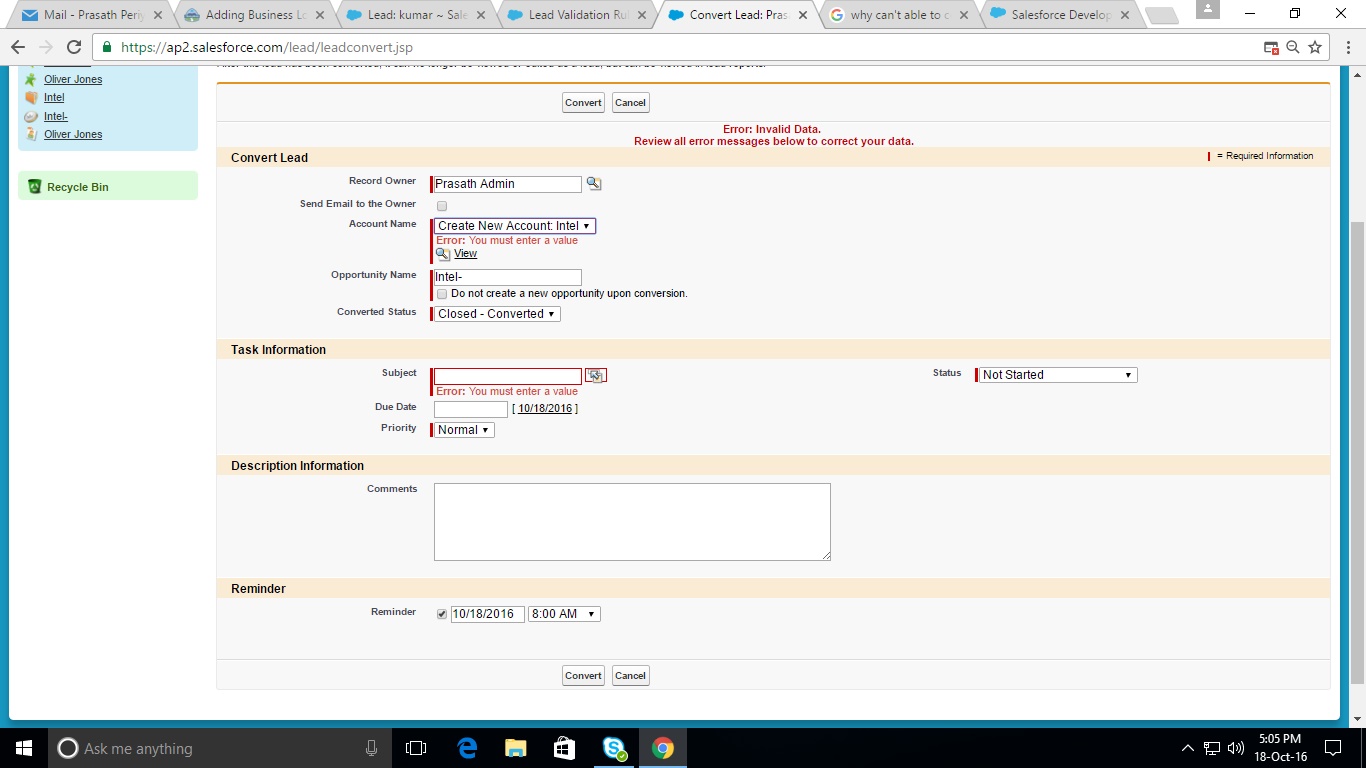The width and height of the screenshot is (1366, 768).
Task: Close the Lead Validation Rul tab
Action: tap(641, 15)
